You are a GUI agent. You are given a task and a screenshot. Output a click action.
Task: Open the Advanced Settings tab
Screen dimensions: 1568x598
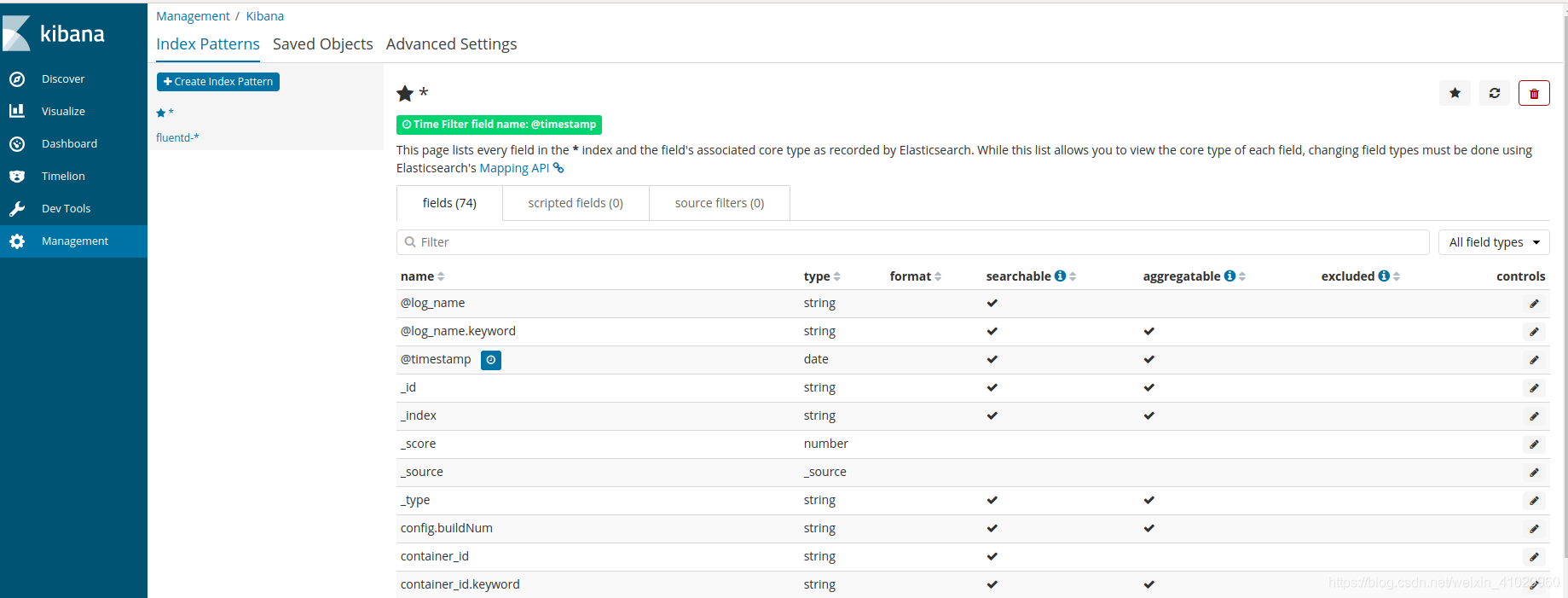(451, 44)
